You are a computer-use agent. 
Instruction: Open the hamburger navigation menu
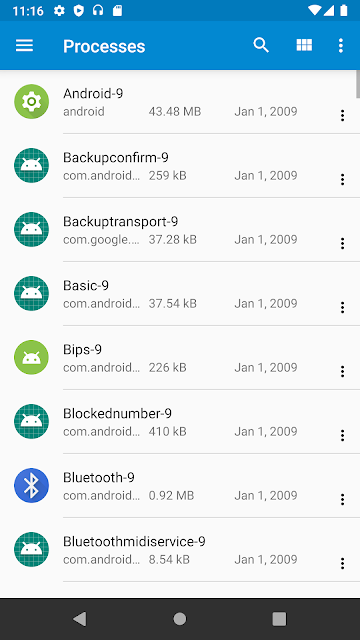point(24,45)
